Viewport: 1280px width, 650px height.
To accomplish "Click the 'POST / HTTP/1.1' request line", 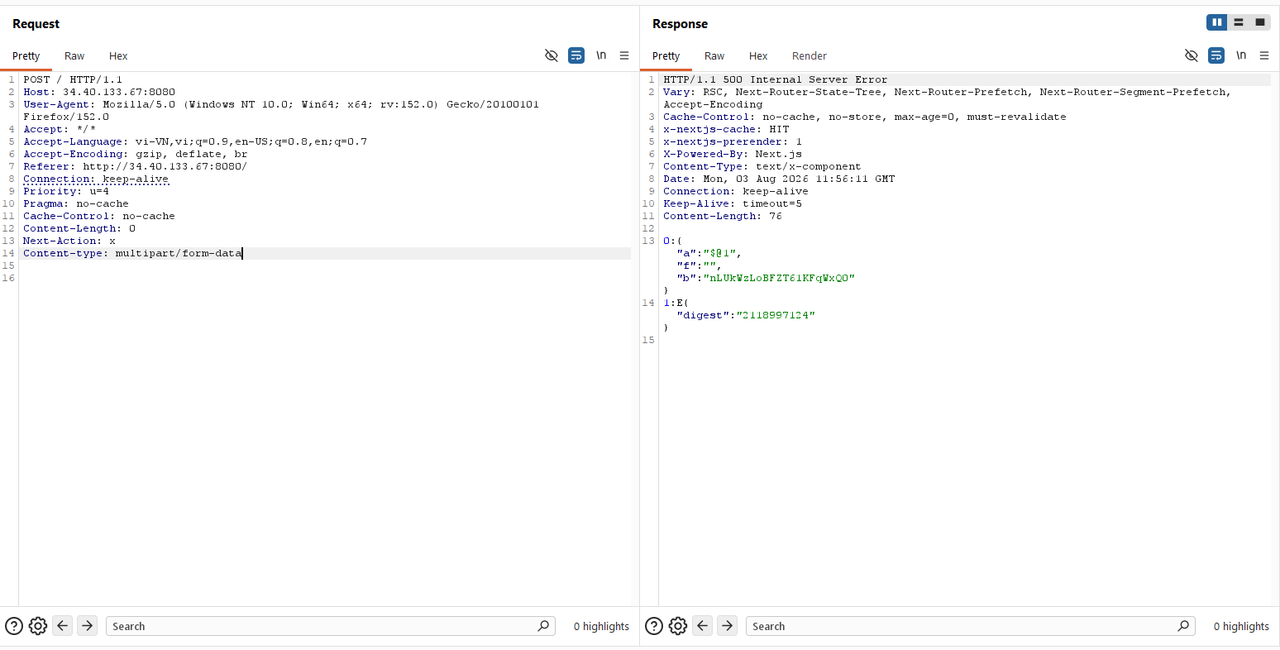I will [73, 79].
